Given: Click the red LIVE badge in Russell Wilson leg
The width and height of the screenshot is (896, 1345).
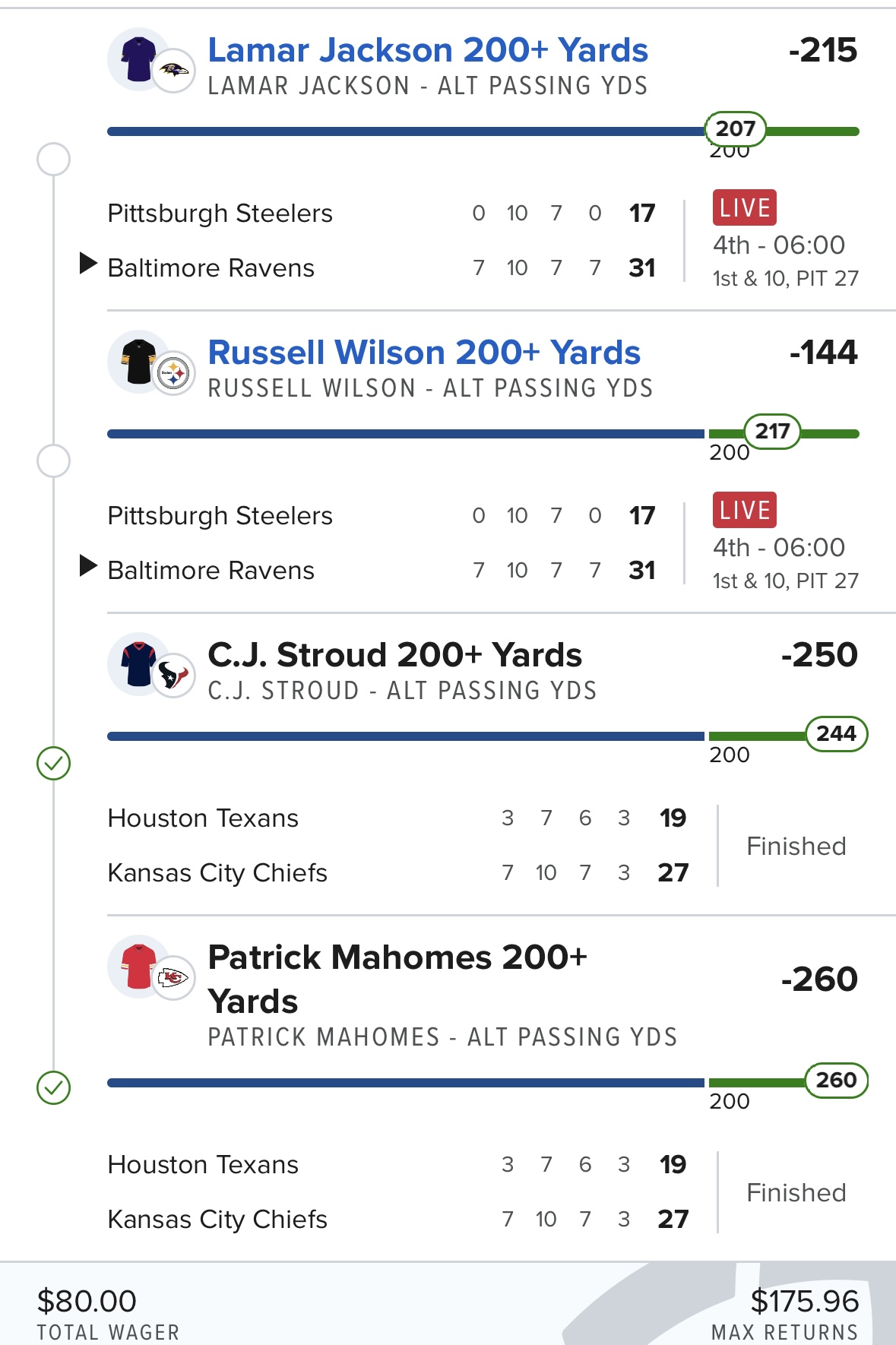Looking at the screenshot, I should pyautogui.click(x=744, y=510).
